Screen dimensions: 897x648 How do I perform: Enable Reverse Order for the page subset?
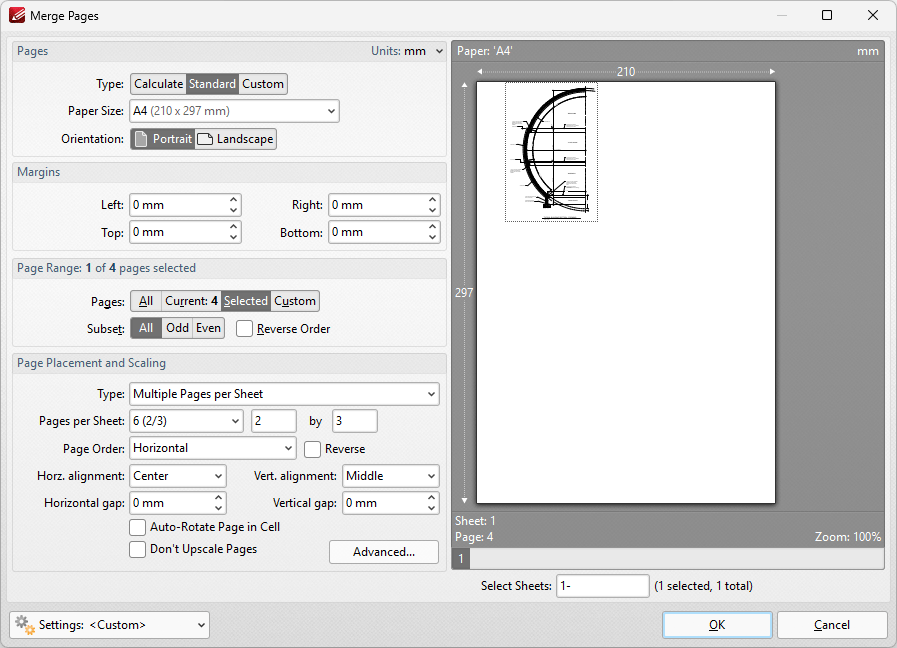(243, 328)
